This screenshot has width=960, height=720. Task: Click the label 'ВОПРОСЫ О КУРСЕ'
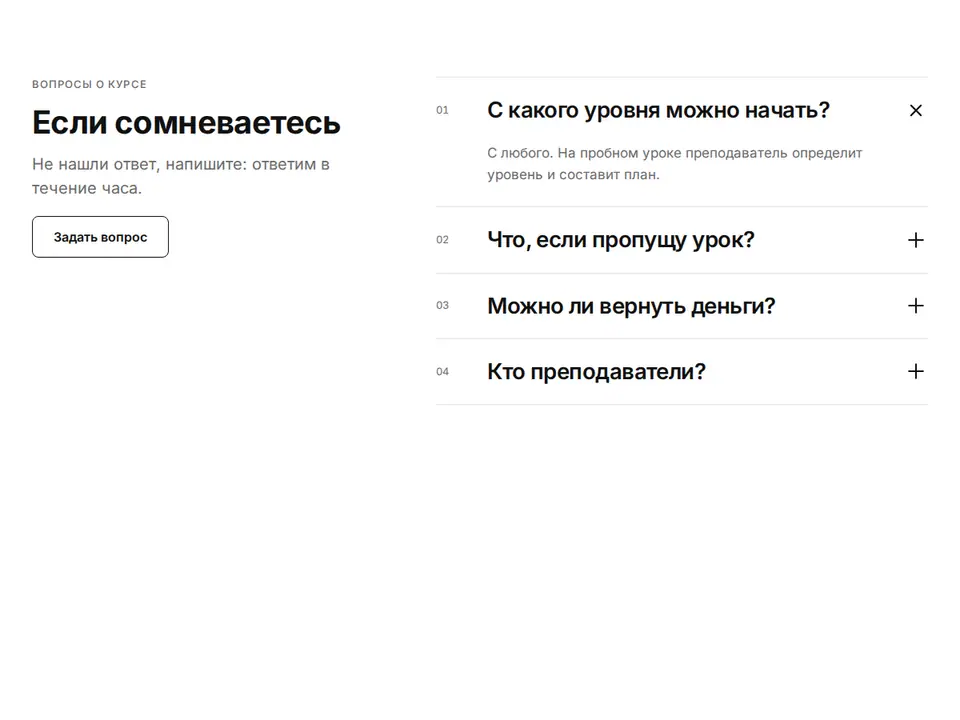pos(89,84)
